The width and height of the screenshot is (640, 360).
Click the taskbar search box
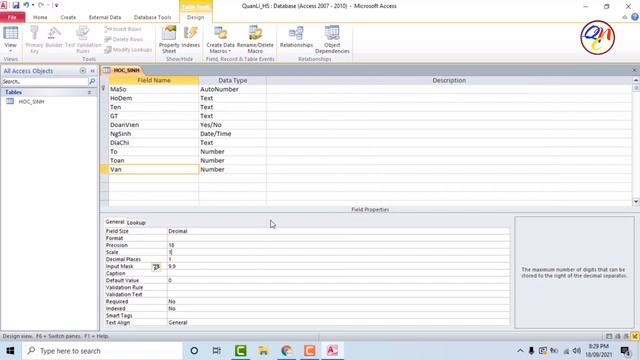(x=102, y=351)
